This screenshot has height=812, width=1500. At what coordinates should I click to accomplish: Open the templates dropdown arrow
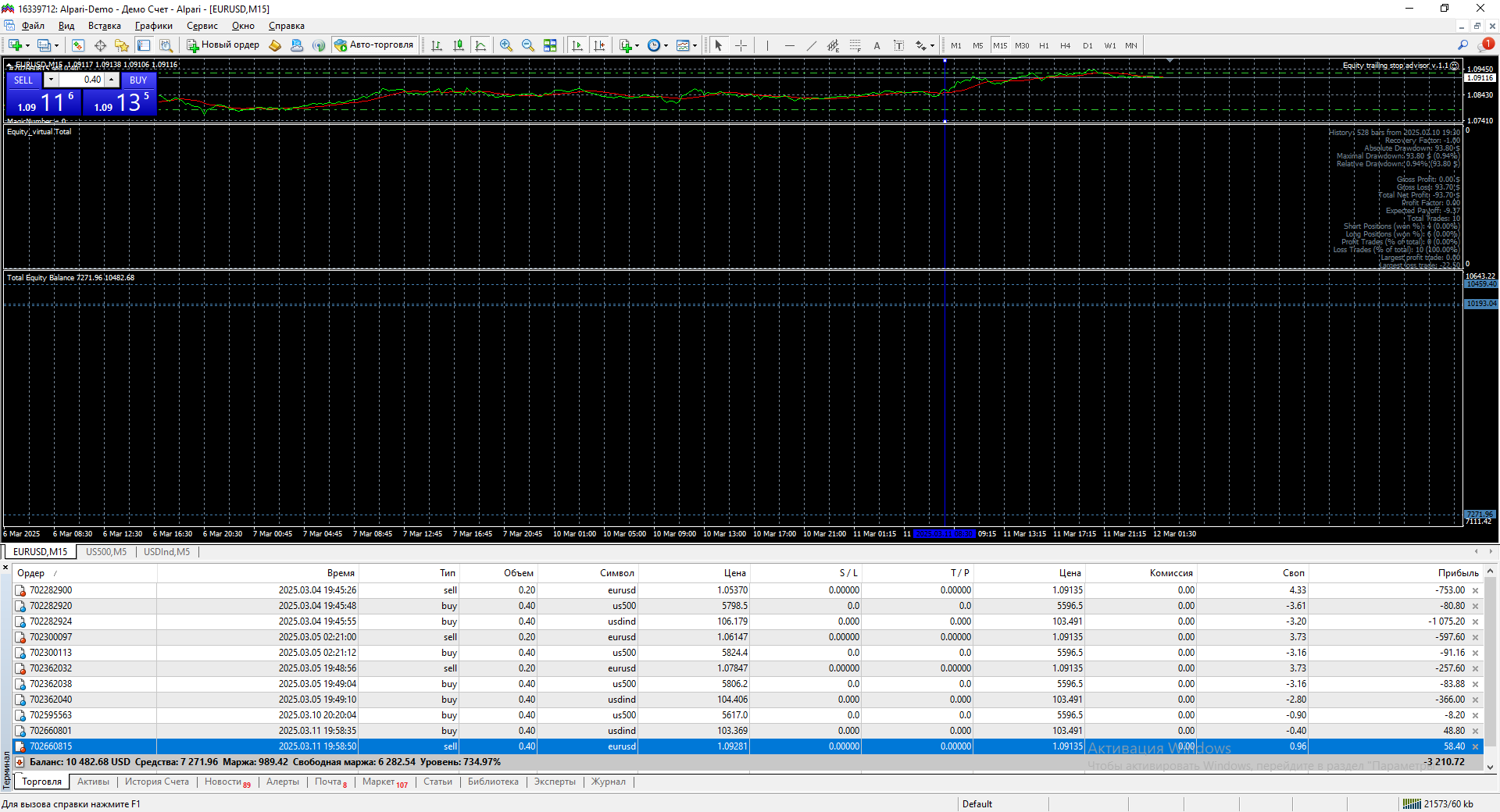695,45
